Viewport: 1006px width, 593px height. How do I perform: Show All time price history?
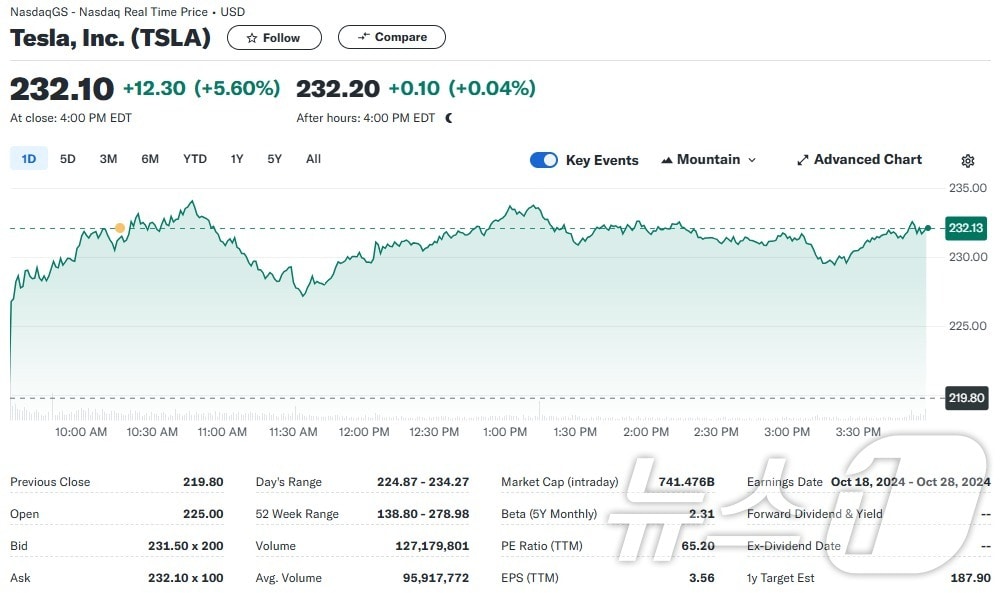[x=313, y=159]
